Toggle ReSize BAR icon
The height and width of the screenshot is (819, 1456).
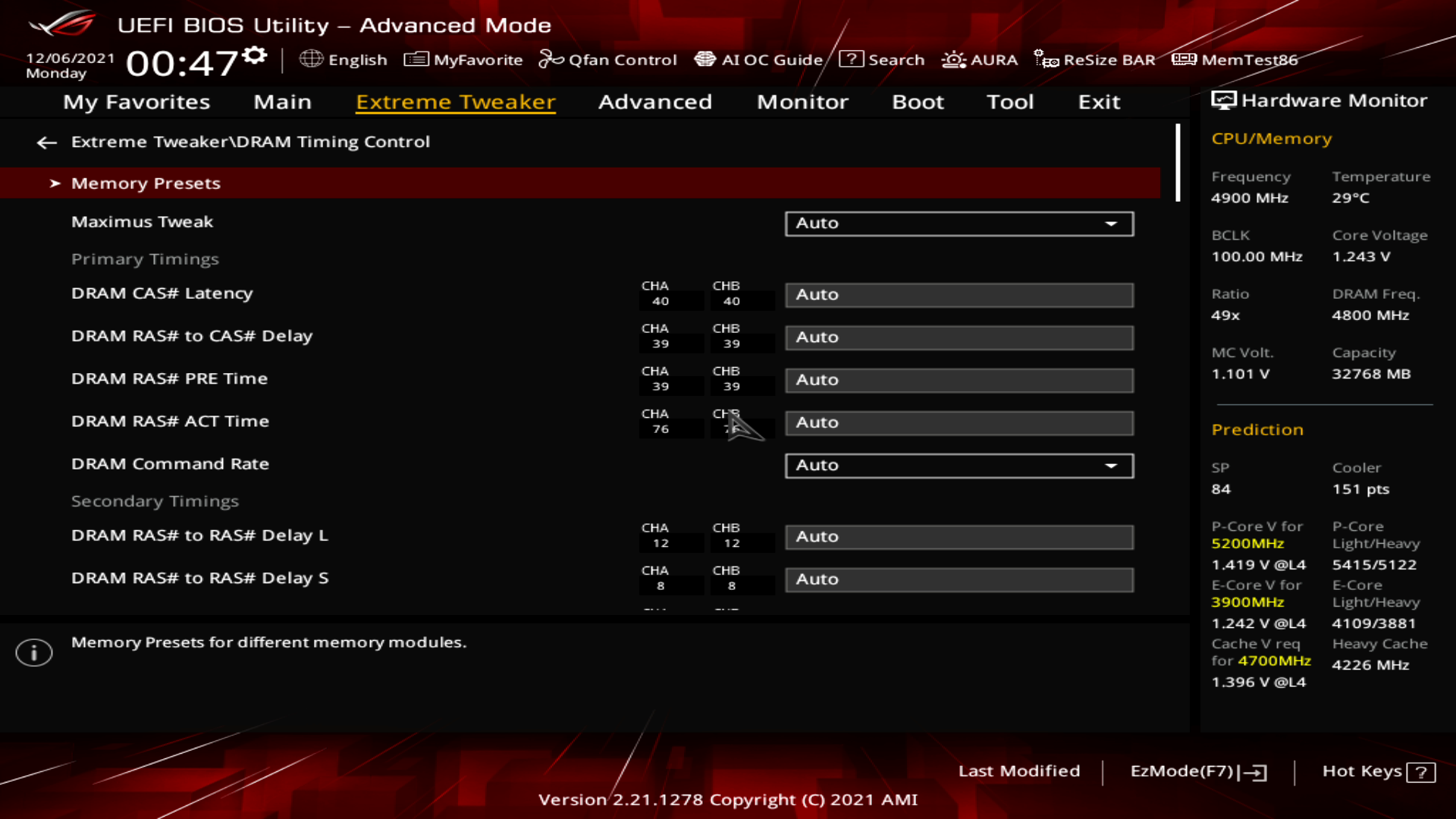pyautogui.click(x=1046, y=59)
